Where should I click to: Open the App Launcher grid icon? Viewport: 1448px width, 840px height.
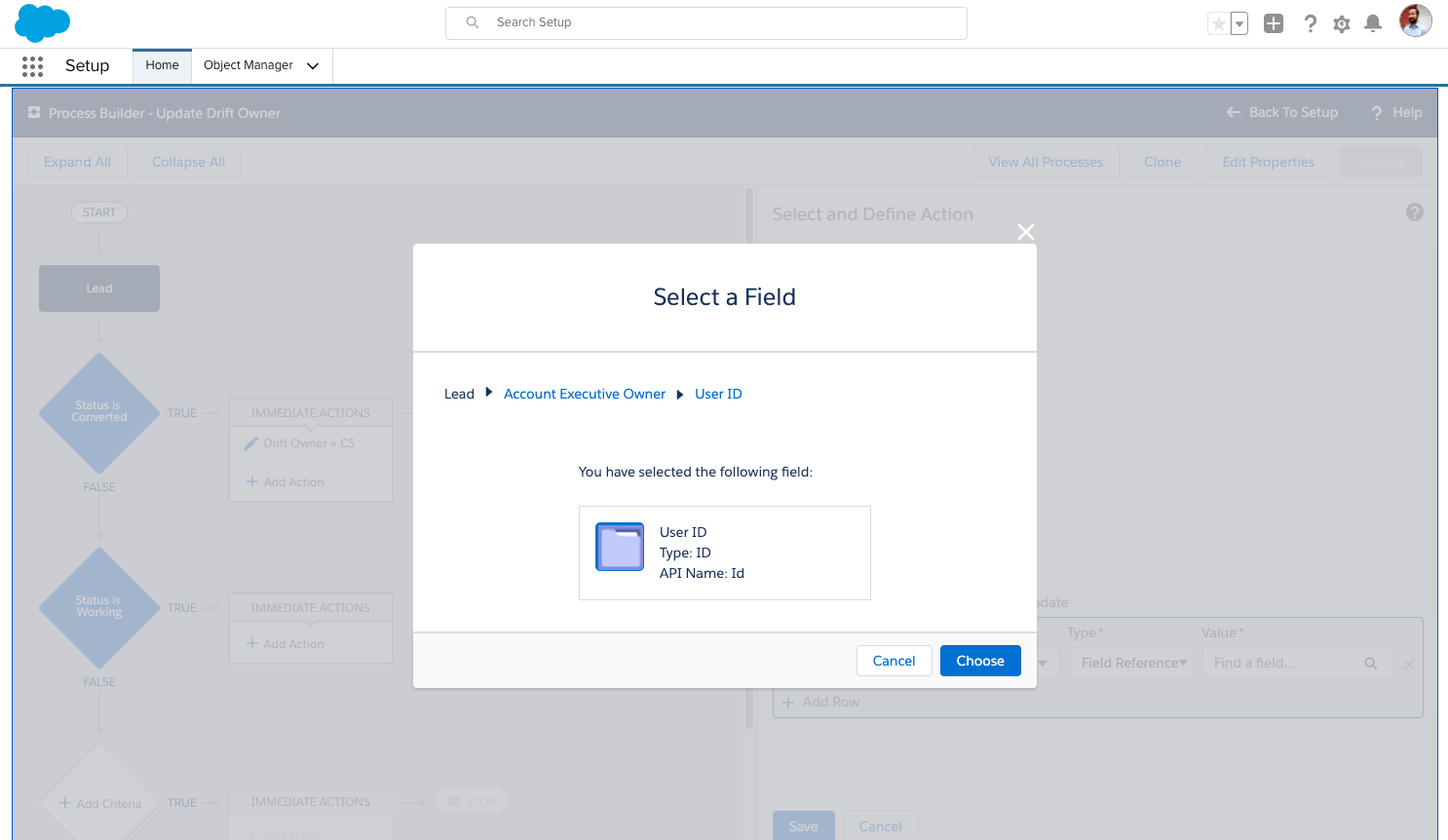32,65
